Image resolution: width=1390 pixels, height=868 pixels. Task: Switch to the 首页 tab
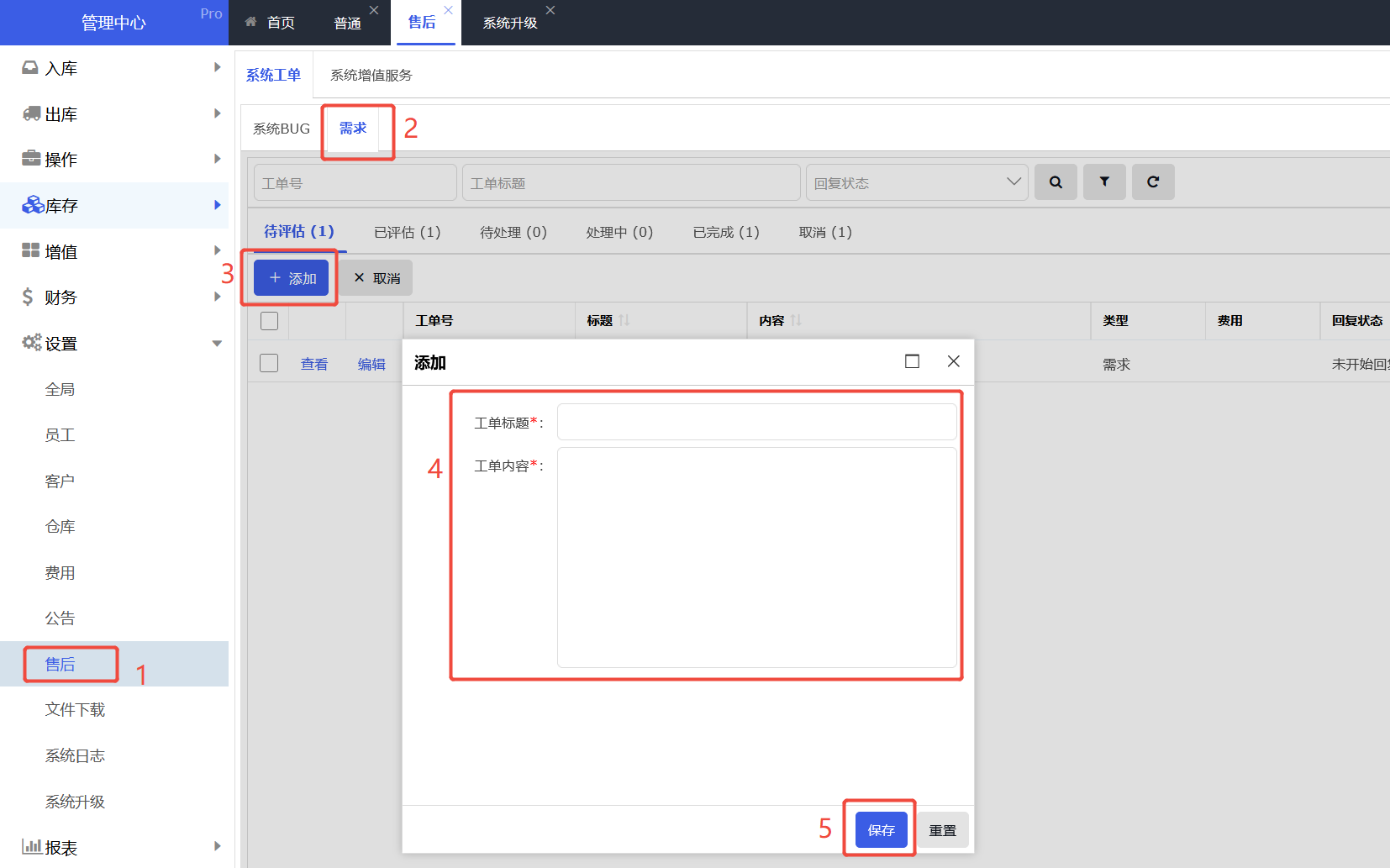click(271, 23)
